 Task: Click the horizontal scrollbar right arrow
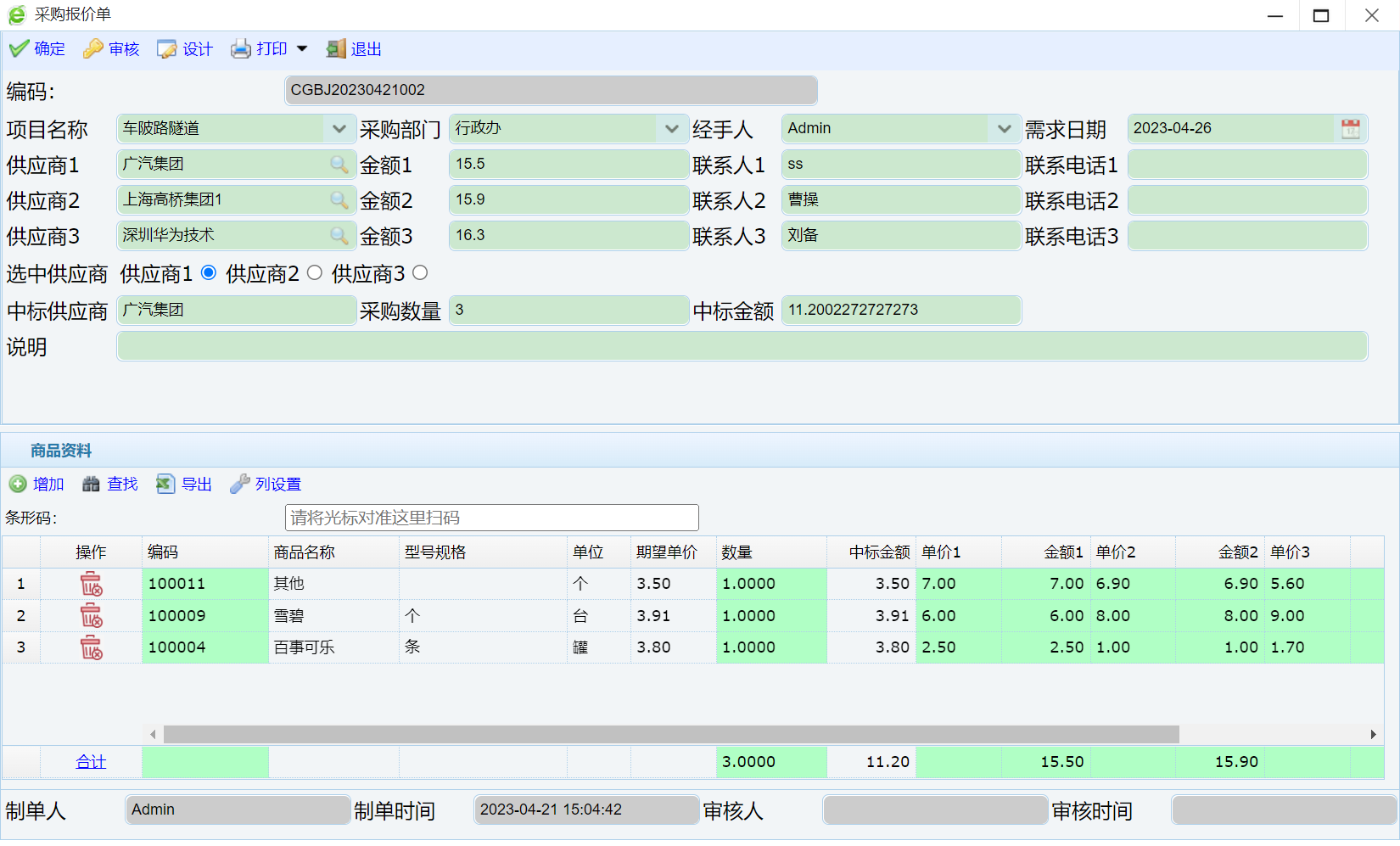pyautogui.click(x=1373, y=734)
